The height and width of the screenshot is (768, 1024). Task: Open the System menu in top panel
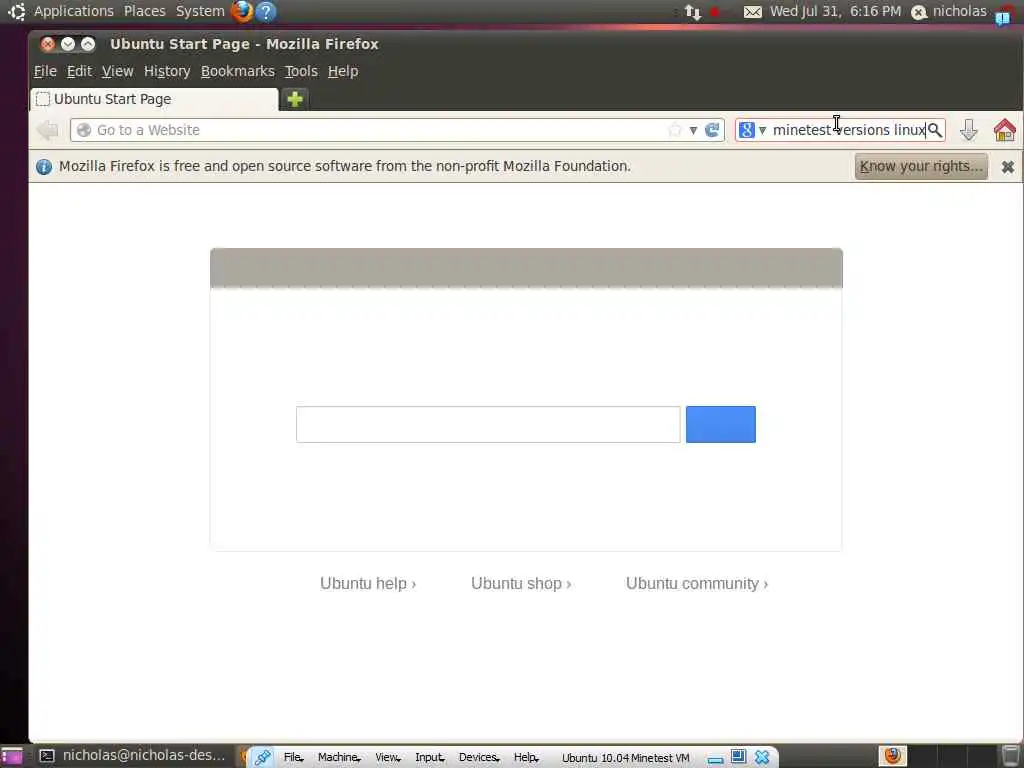(200, 11)
